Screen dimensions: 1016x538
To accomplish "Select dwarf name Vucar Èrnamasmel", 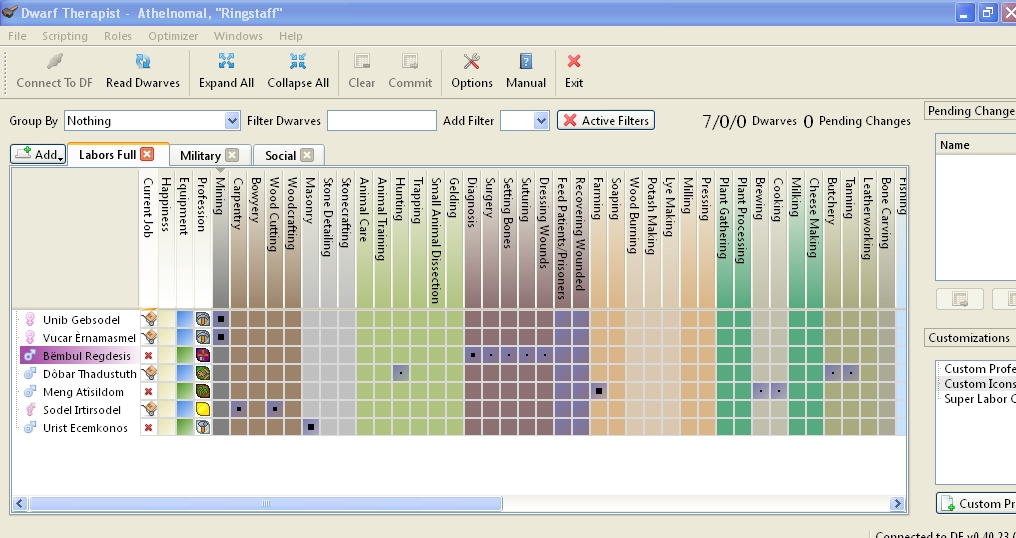I will click(89, 338).
